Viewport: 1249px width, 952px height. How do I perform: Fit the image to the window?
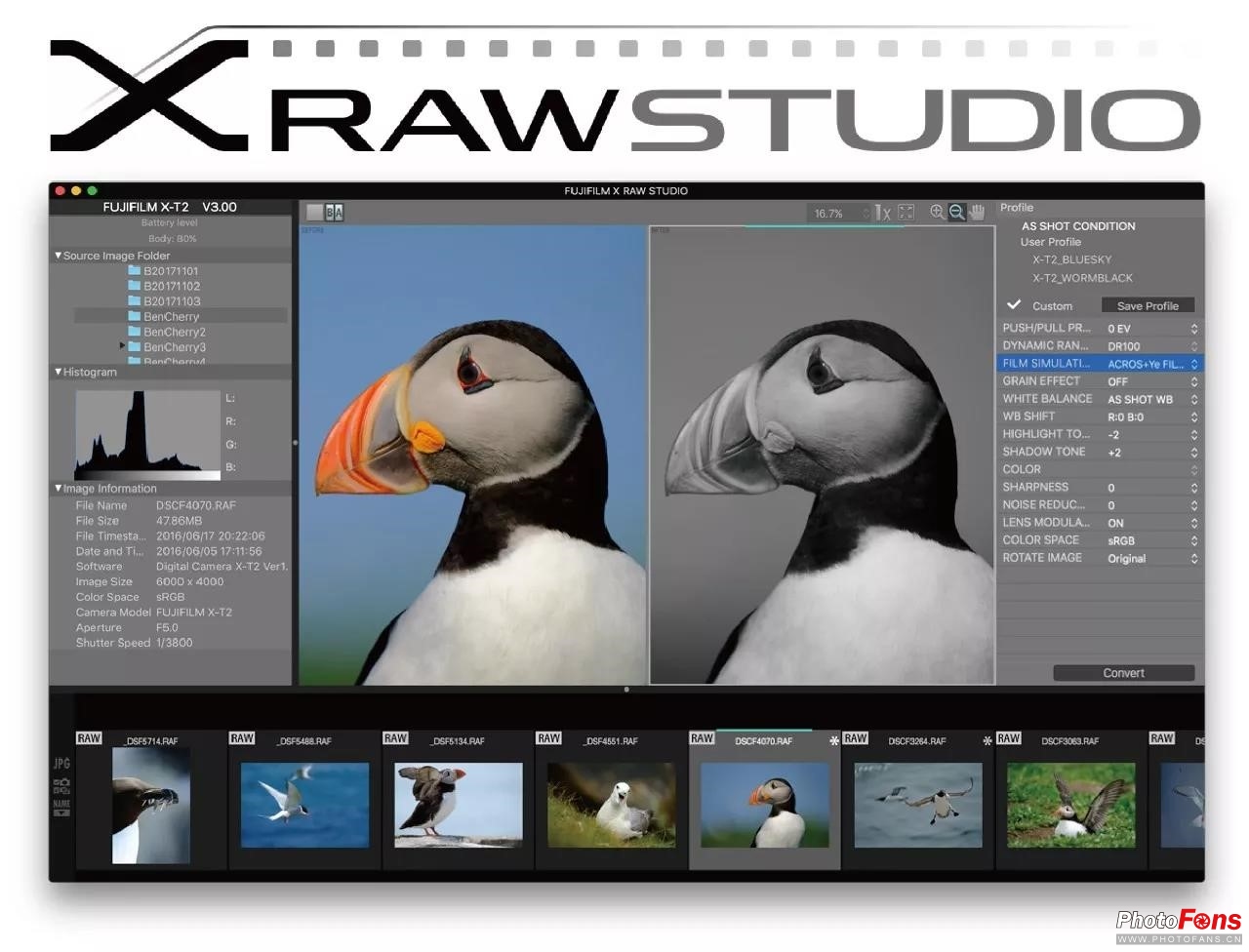pos(907,213)
